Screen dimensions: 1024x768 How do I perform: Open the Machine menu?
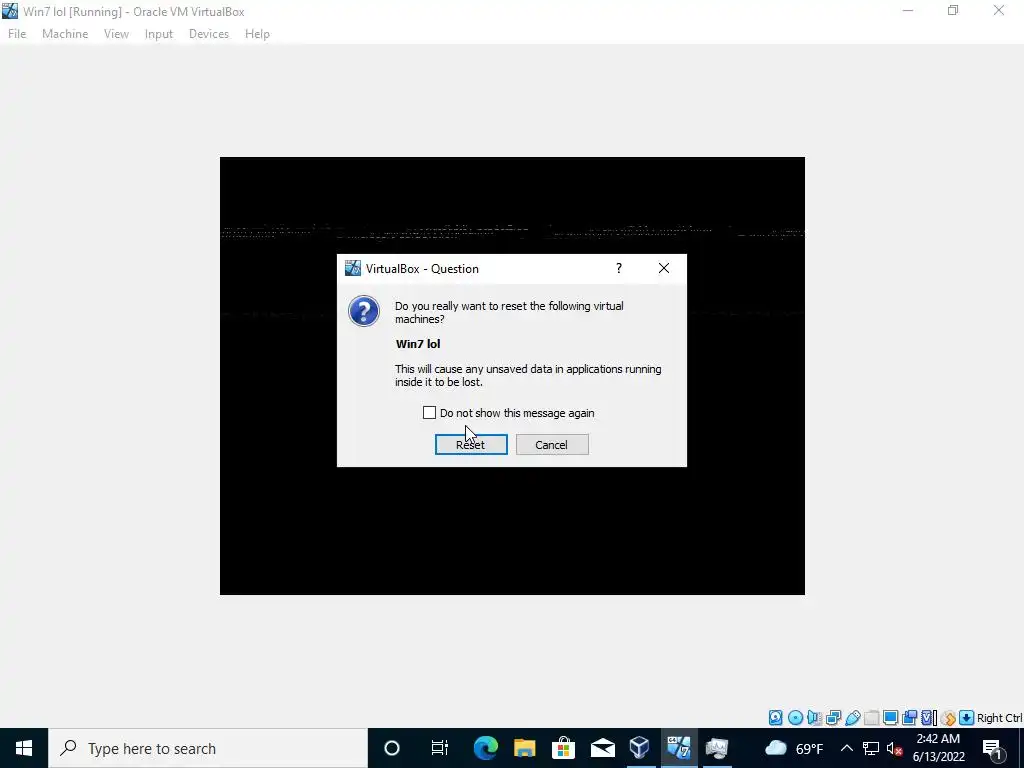(65, 34)
